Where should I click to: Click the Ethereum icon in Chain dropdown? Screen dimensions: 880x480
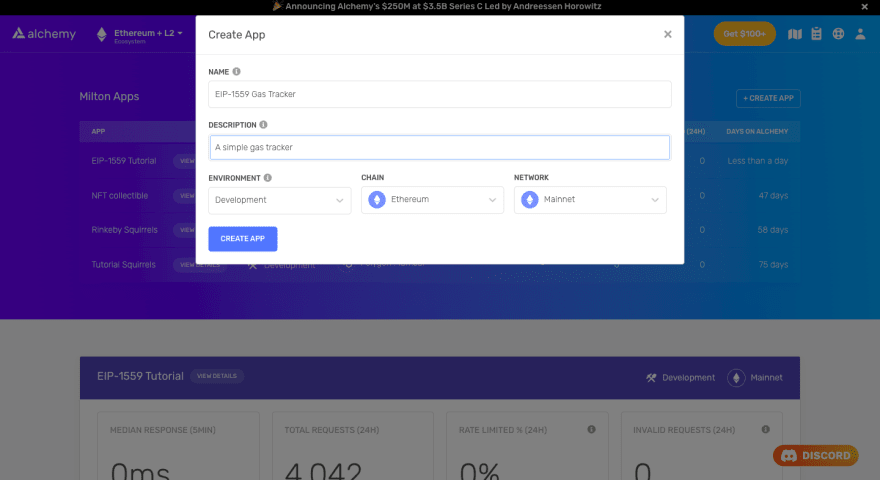(377, 199)
